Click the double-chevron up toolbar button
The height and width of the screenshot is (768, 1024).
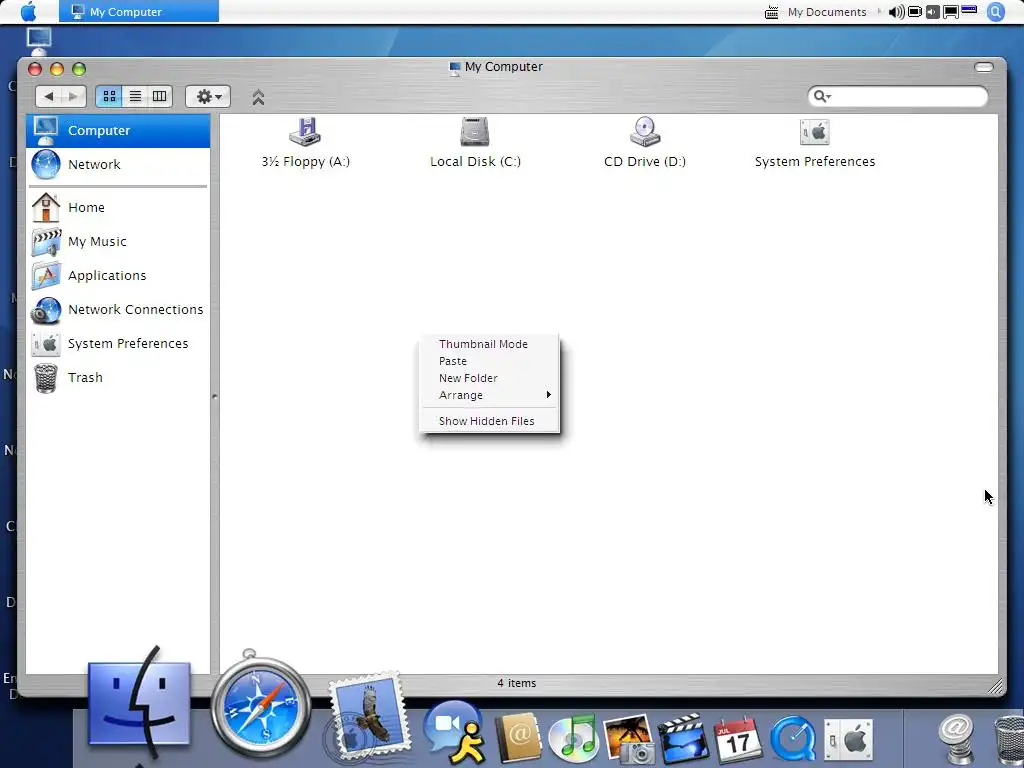258,97
